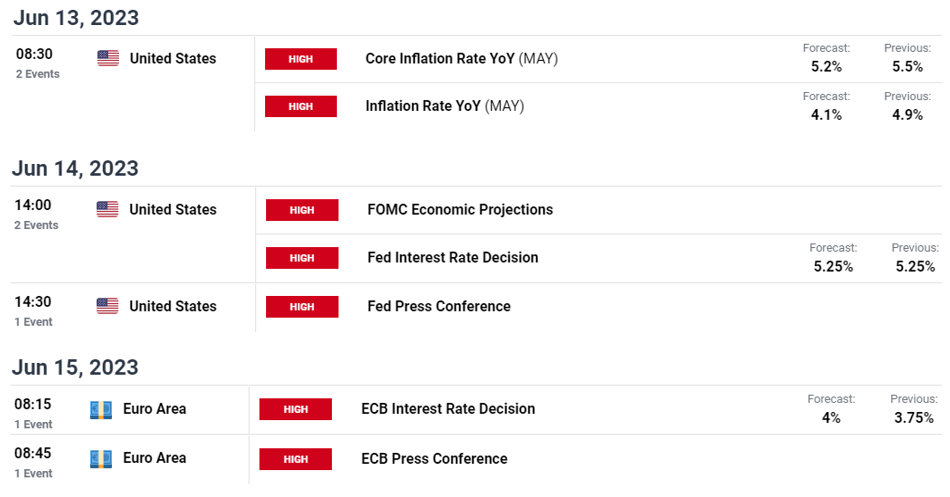Click the US flag for the 14:00 events

click(x=107, y=209)
